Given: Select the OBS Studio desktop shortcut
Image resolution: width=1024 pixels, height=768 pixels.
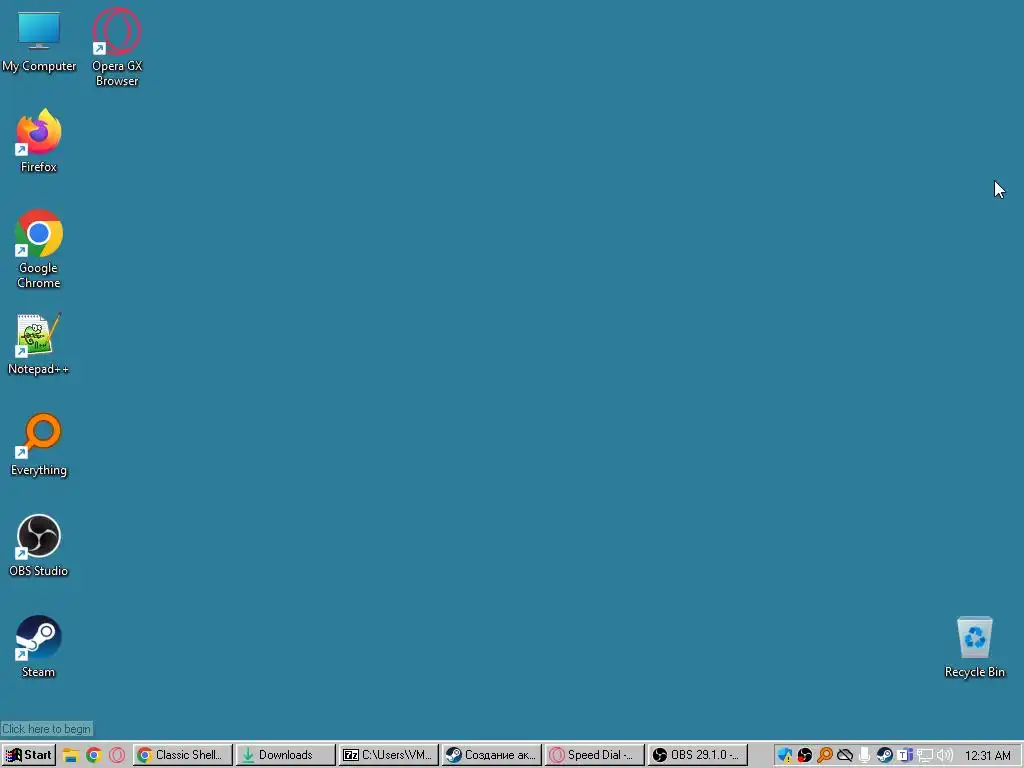Looking at the screenshot, I should 39,546.
